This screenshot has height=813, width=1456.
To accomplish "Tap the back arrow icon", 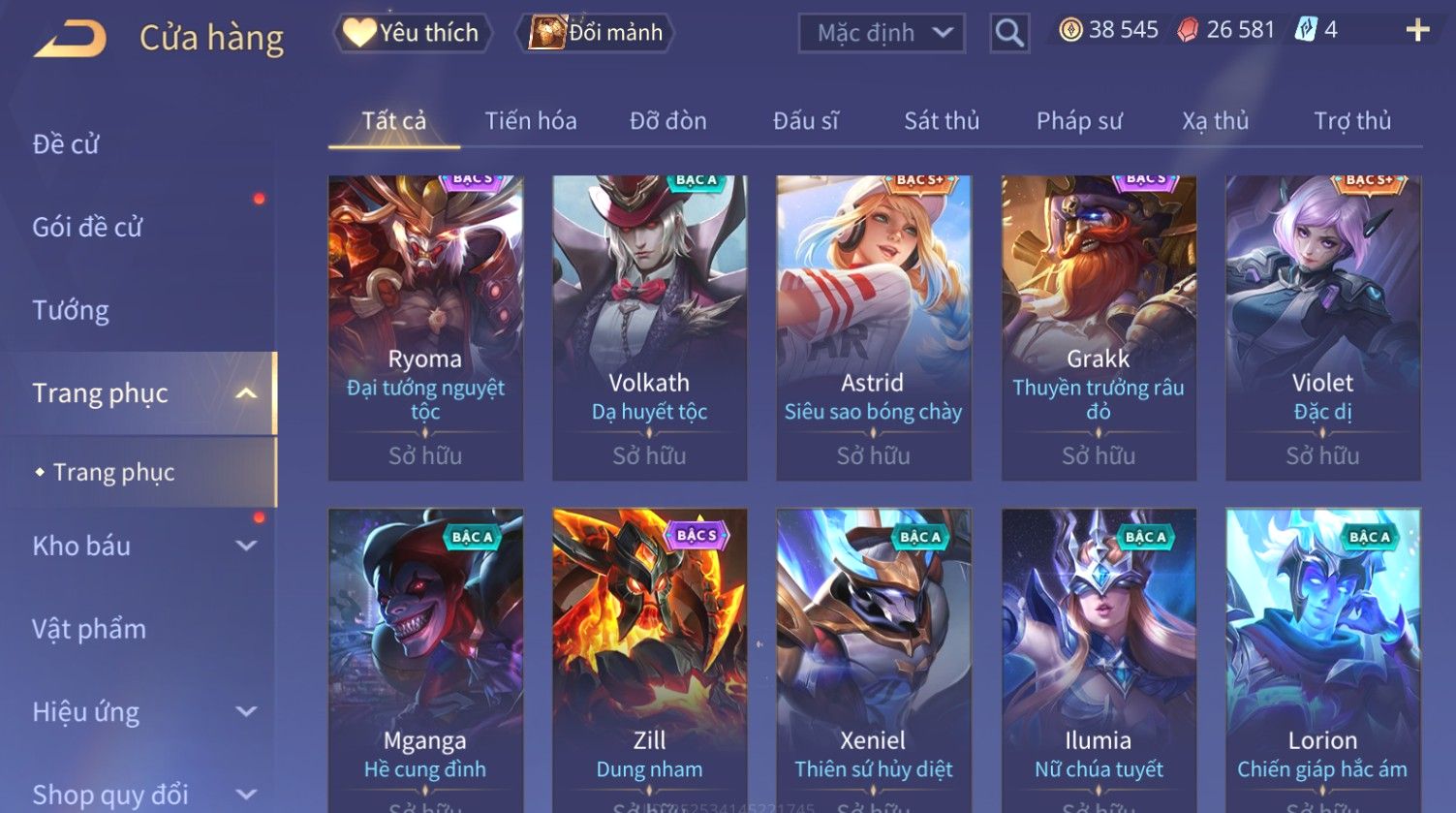I will click(70, 39).
